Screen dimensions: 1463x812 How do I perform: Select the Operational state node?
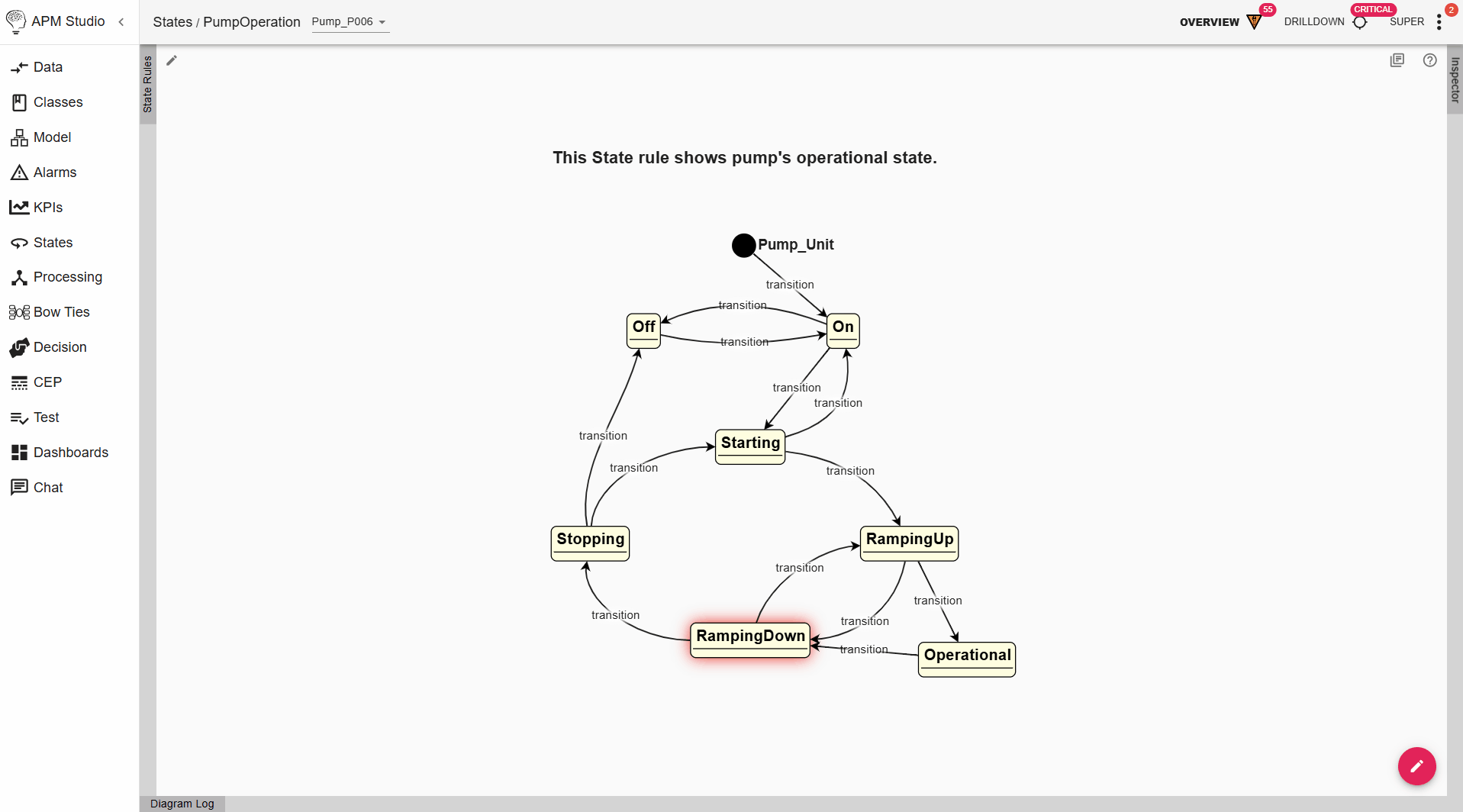click(x=967, y=659)
